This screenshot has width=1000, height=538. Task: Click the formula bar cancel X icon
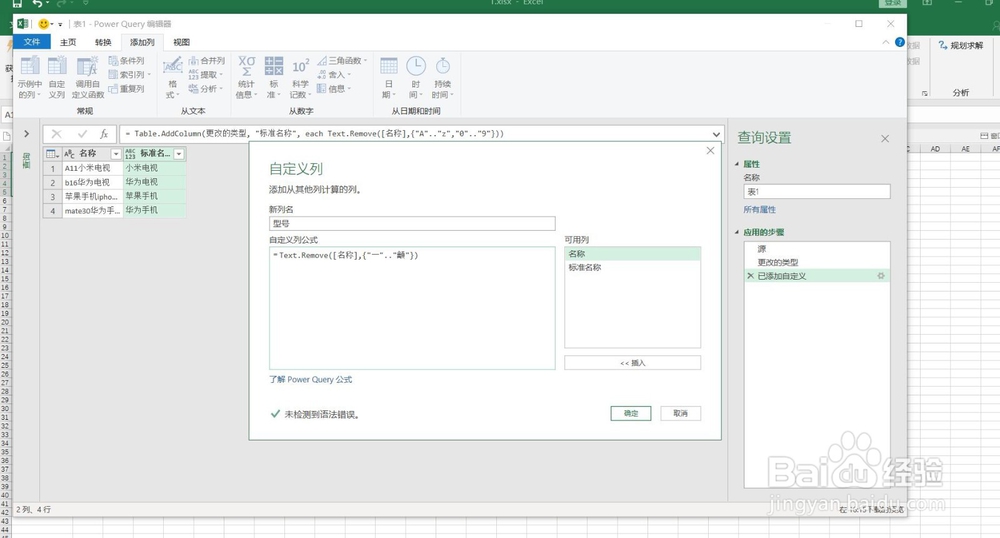coord(56,134)
